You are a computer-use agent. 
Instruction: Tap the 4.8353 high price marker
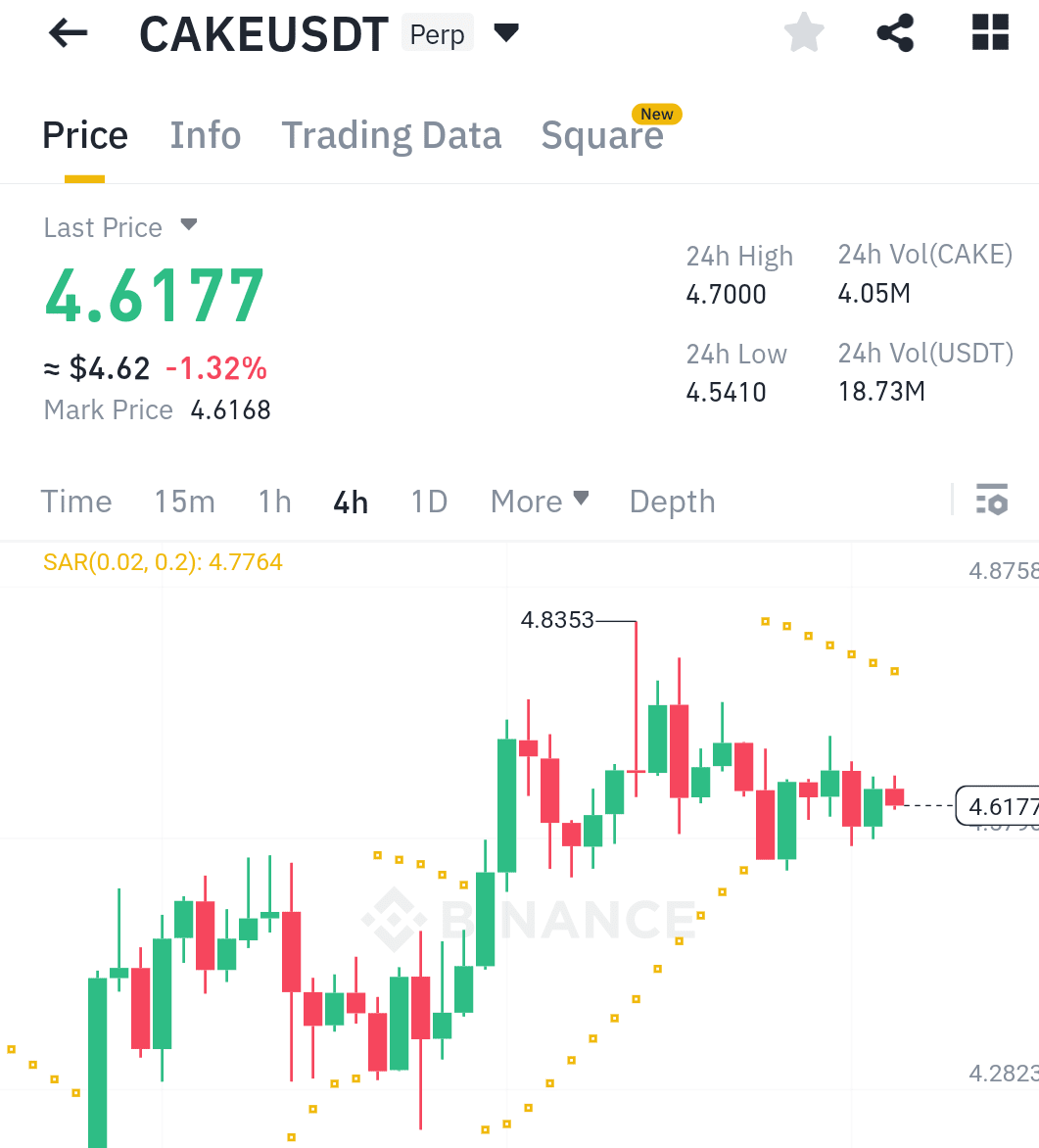click(557, 620)
